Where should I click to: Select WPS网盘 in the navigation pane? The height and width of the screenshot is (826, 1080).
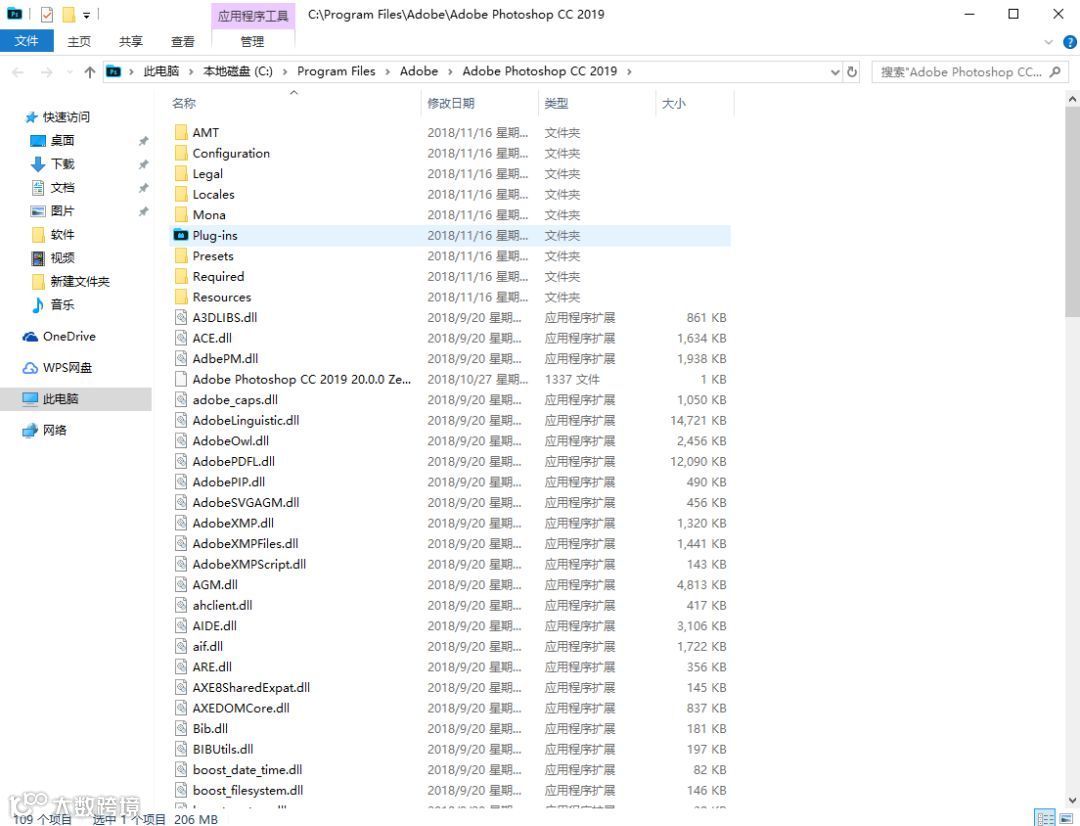67,368
